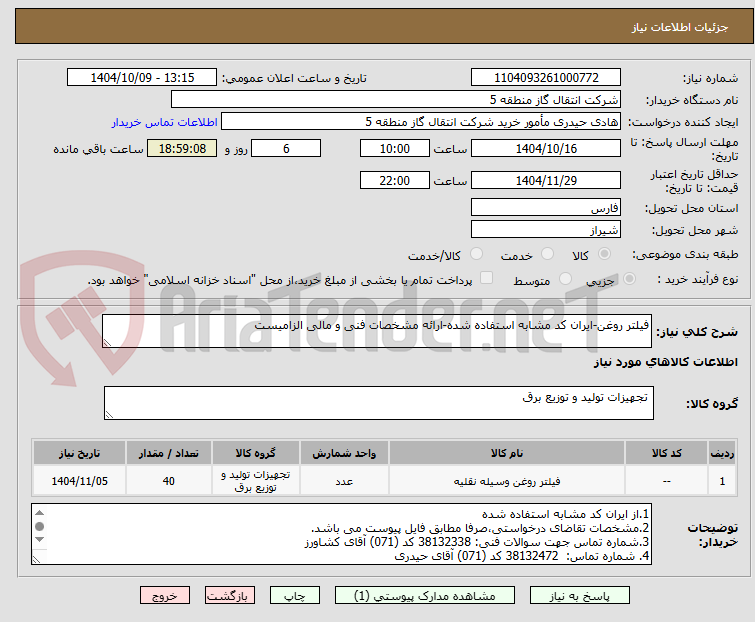The width and height of the screenshot is (755, 622).
Task: Click the announcement date field 1404/10/09 - 13:15
Action: (142, 78)
